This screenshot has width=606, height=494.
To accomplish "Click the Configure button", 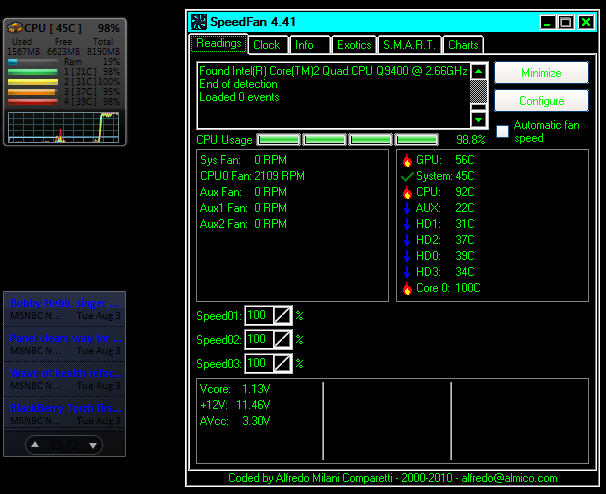I will 541,101.
